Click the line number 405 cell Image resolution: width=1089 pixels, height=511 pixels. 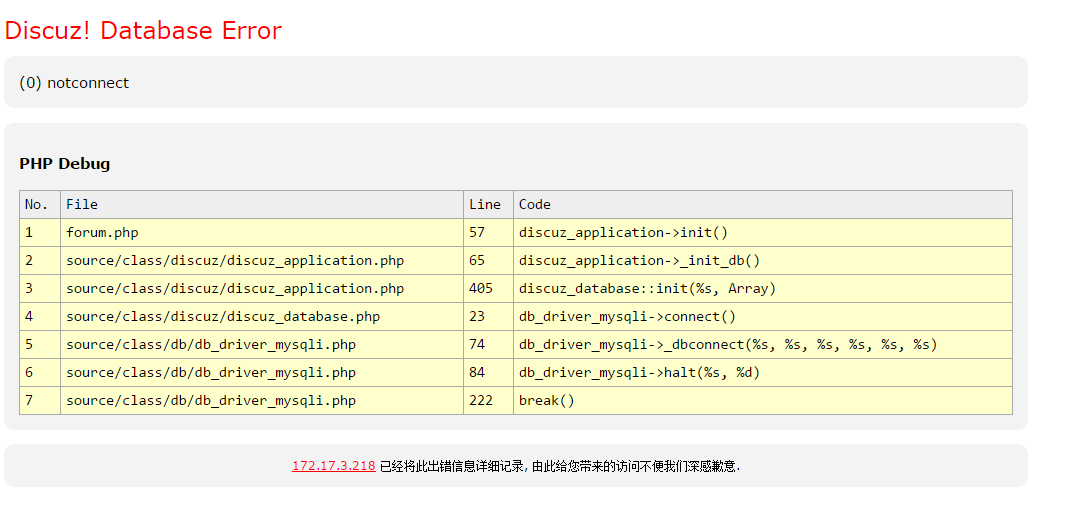point(480,289)
